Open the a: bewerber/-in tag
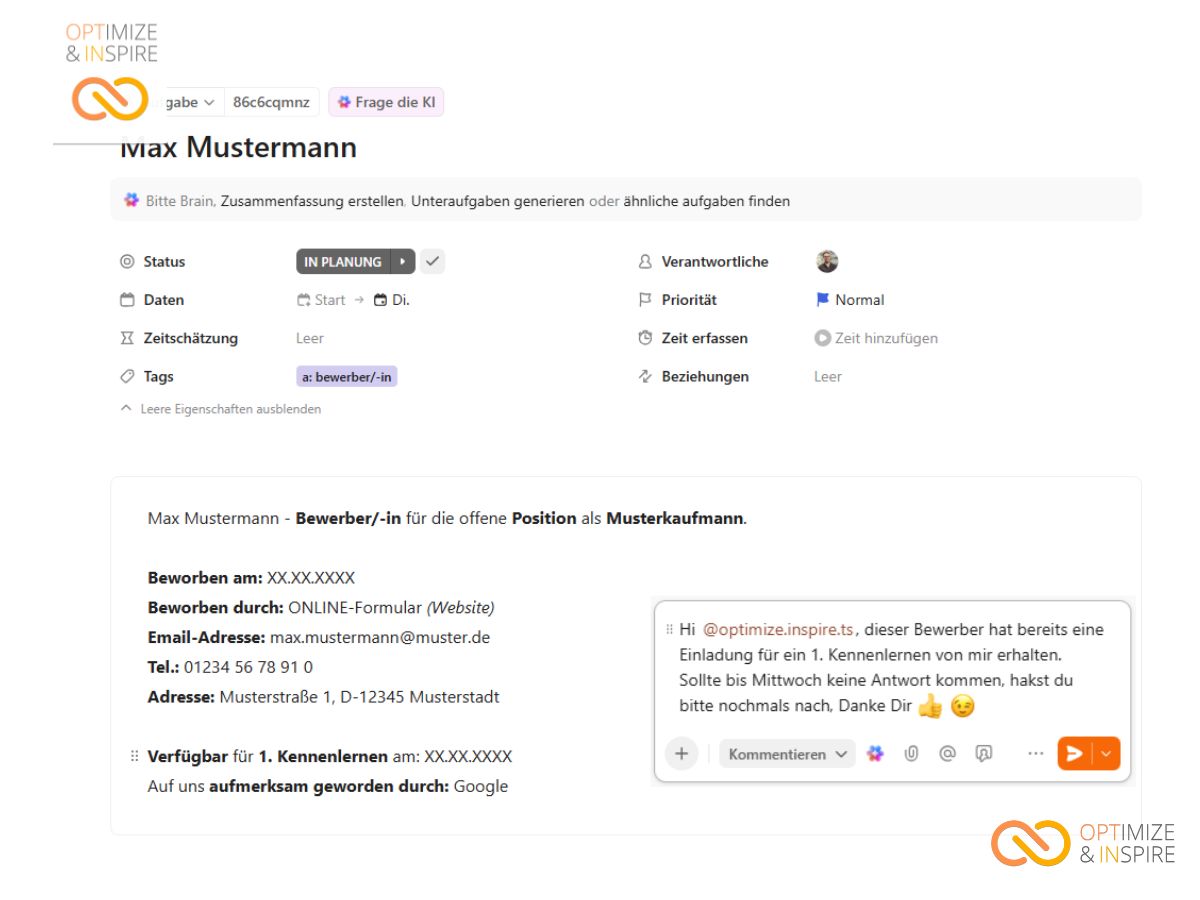The width and height of the screenshot is (1200, 900). [347, 377]
